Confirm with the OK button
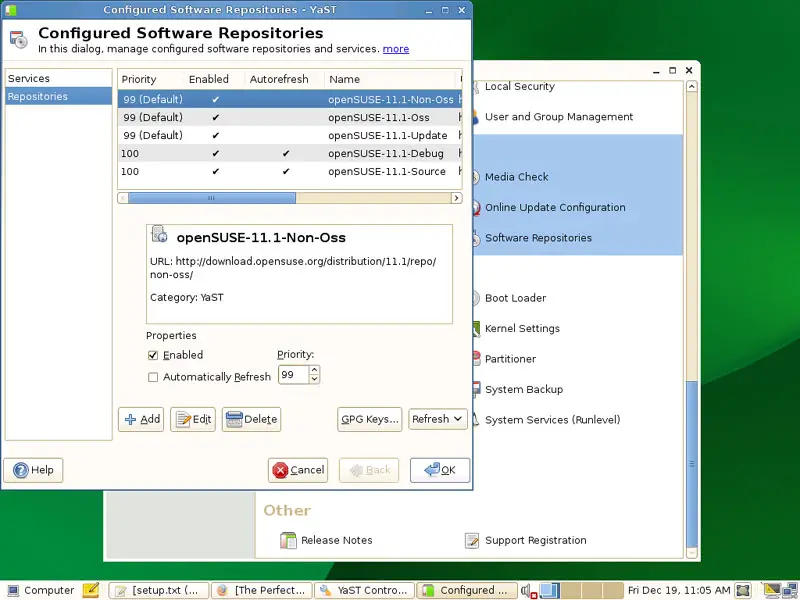This screenshot has height=600, width=800. click(440, 470)
